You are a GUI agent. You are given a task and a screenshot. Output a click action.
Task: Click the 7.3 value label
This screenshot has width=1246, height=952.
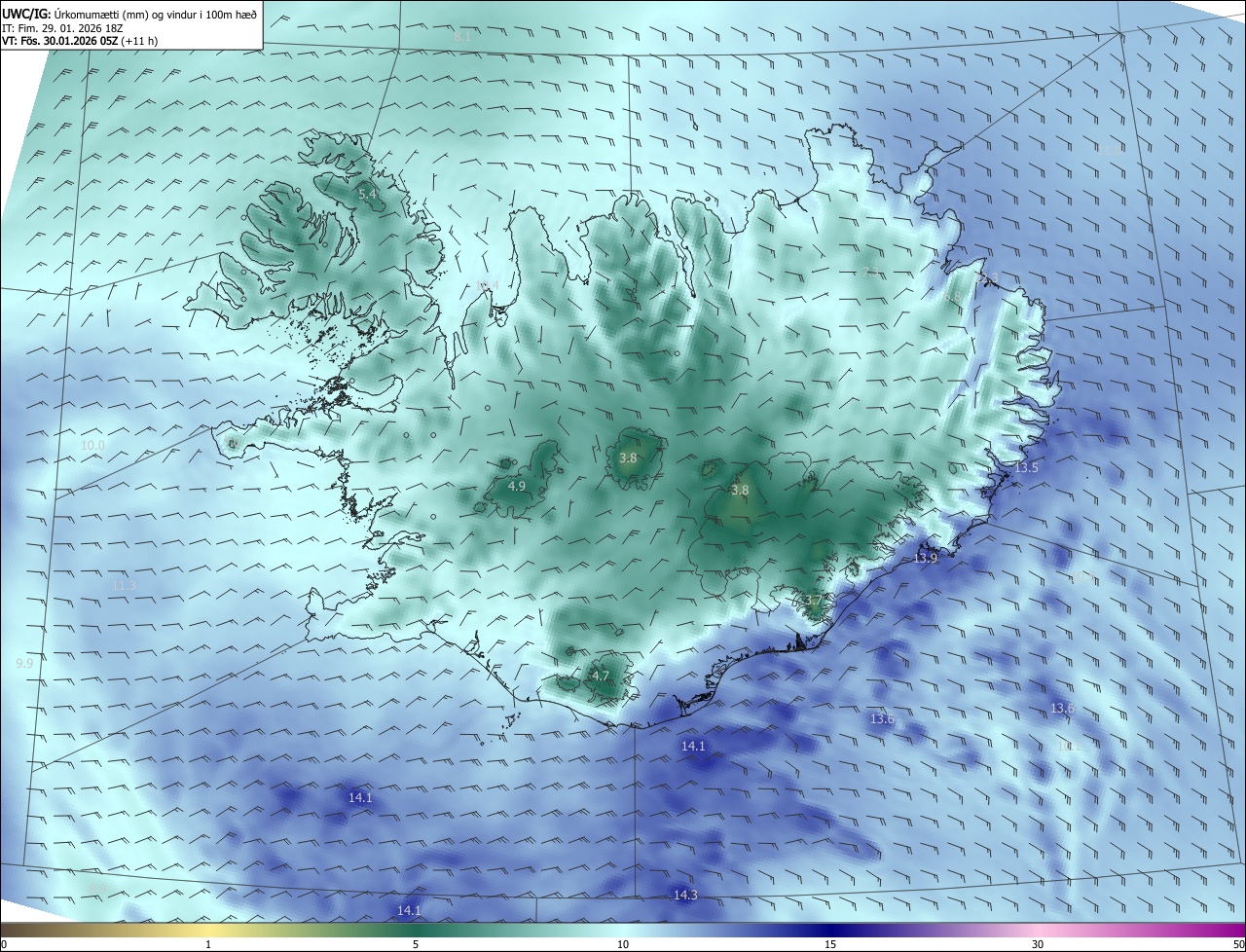871,273
